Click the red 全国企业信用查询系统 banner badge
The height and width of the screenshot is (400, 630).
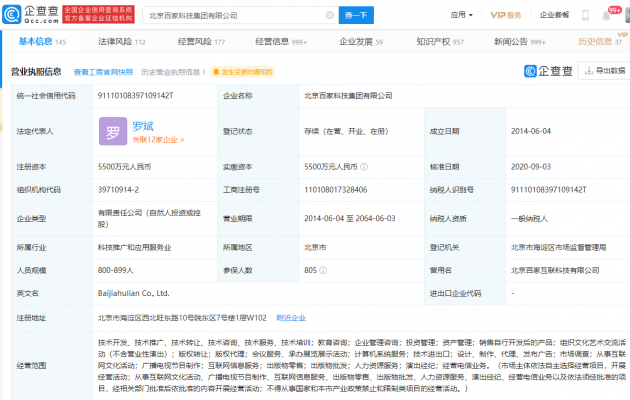pos(98,14)
